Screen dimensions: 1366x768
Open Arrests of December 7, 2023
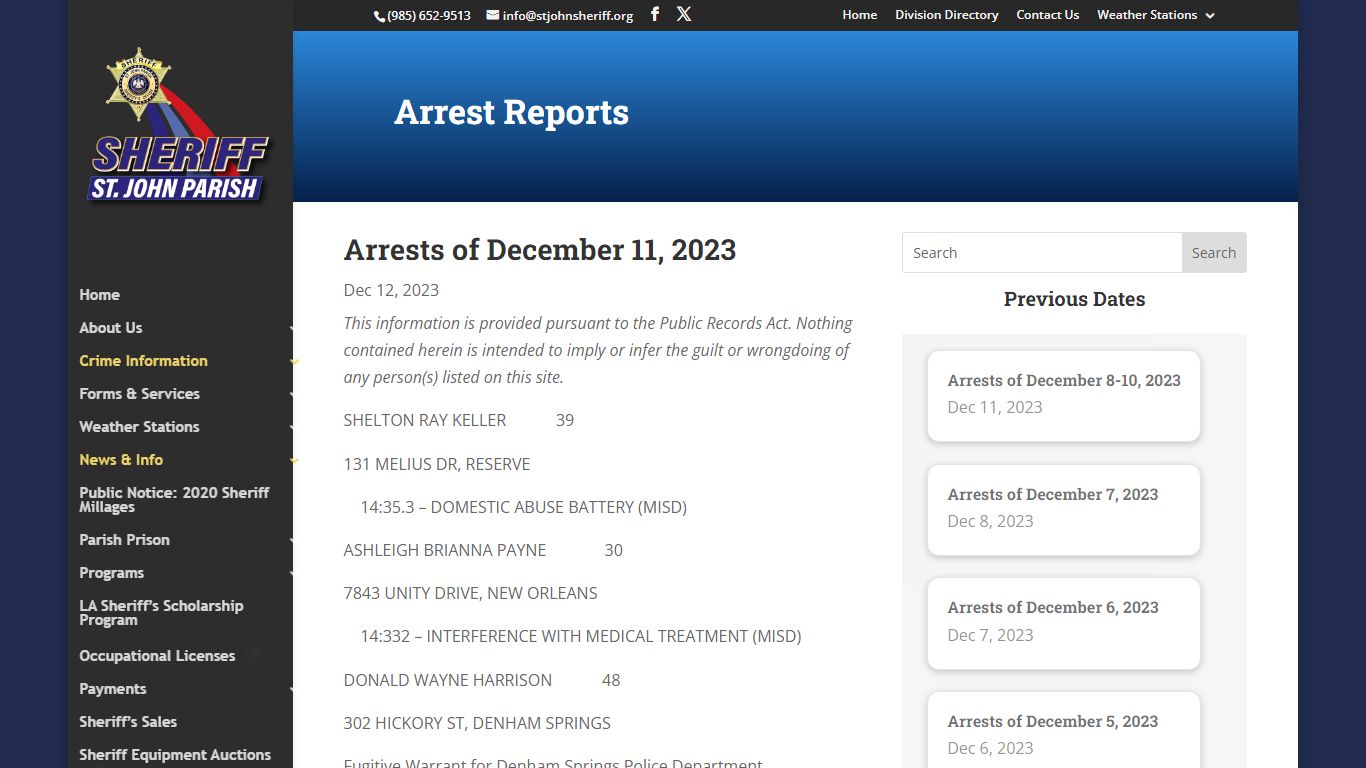[1053, 494]
